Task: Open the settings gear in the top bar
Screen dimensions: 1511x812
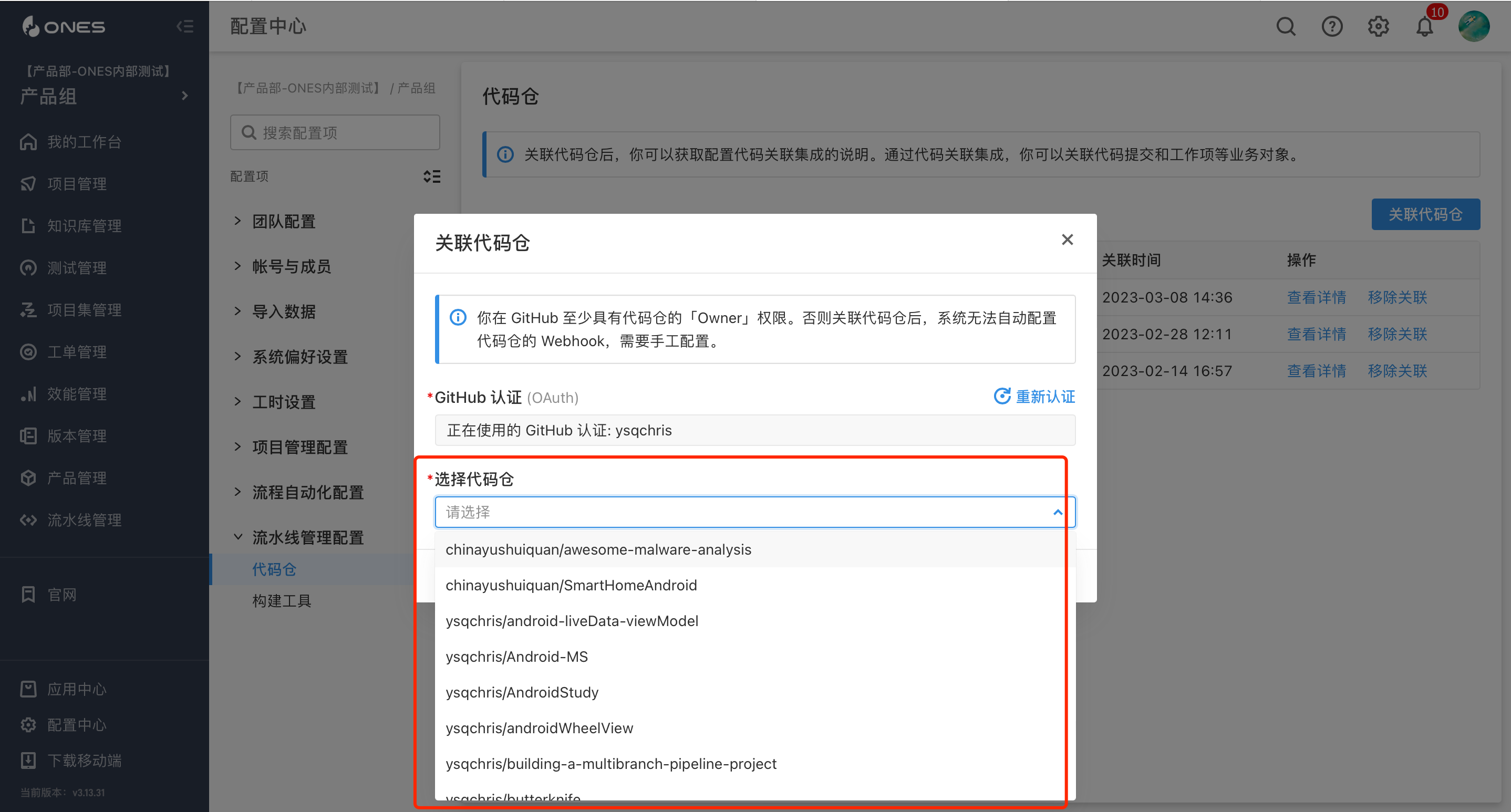Action: (x=1379, y=26)
